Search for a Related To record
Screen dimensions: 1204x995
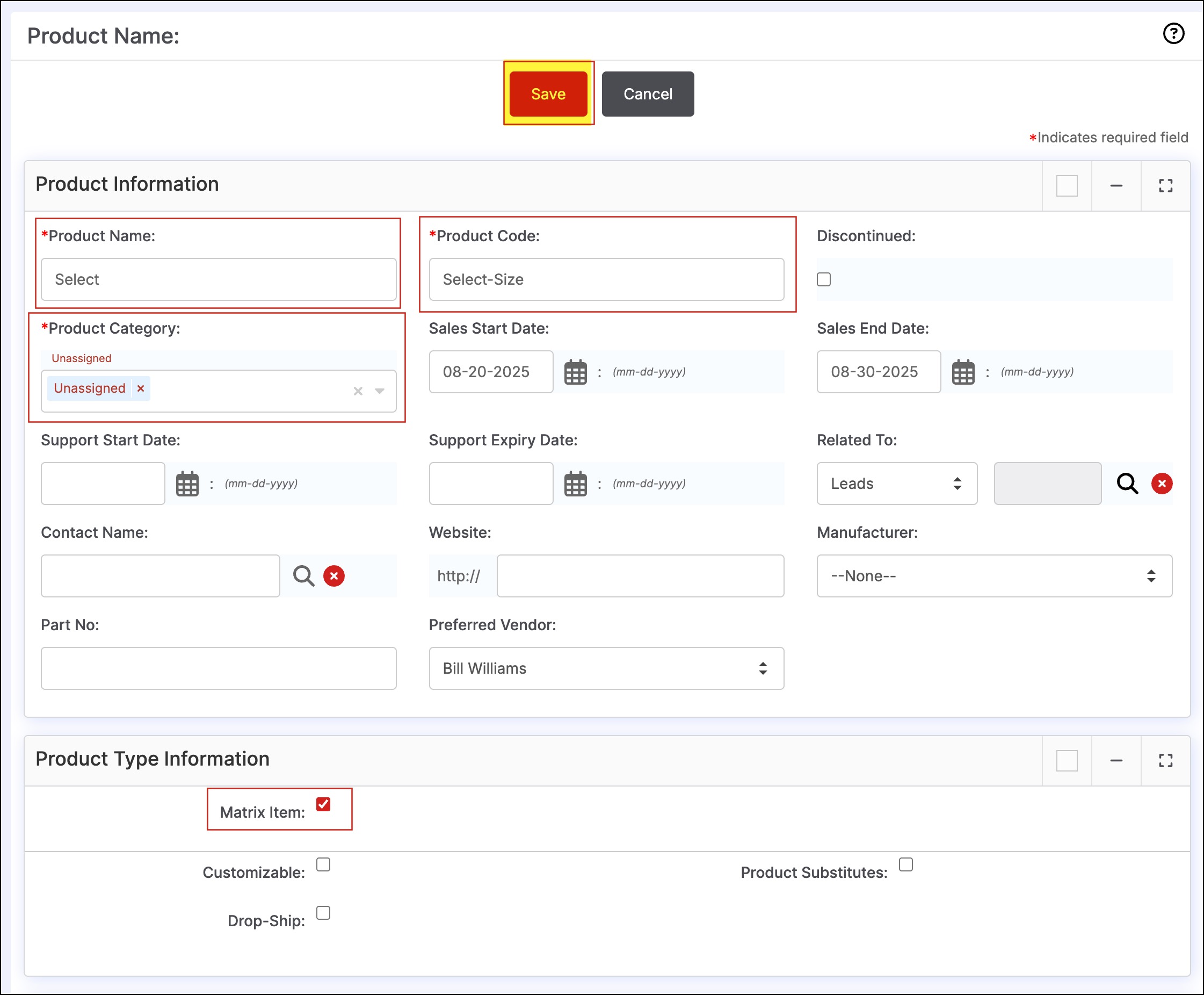coord(1127,484)
